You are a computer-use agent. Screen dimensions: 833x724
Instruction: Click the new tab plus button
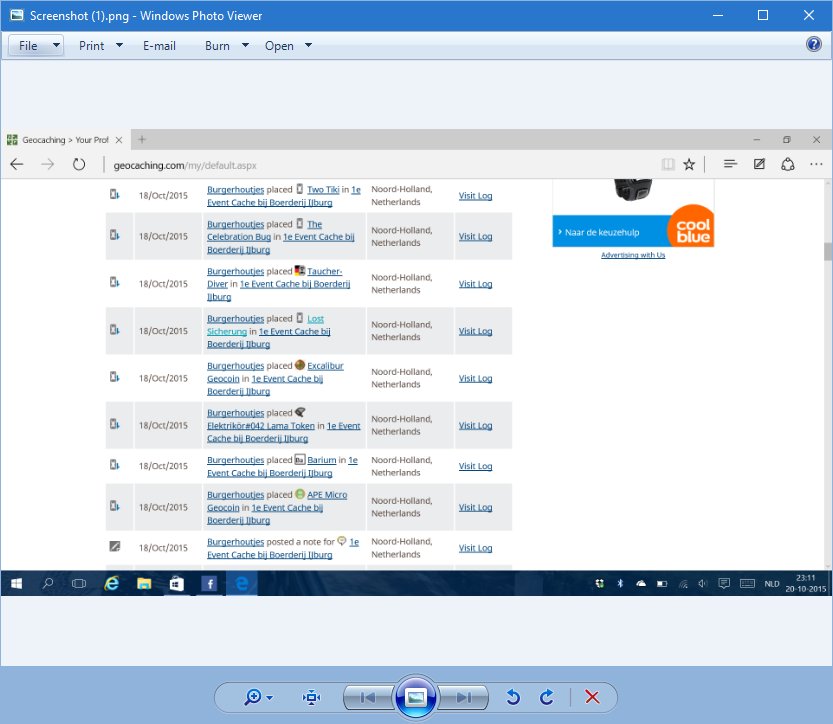[142, 140]
